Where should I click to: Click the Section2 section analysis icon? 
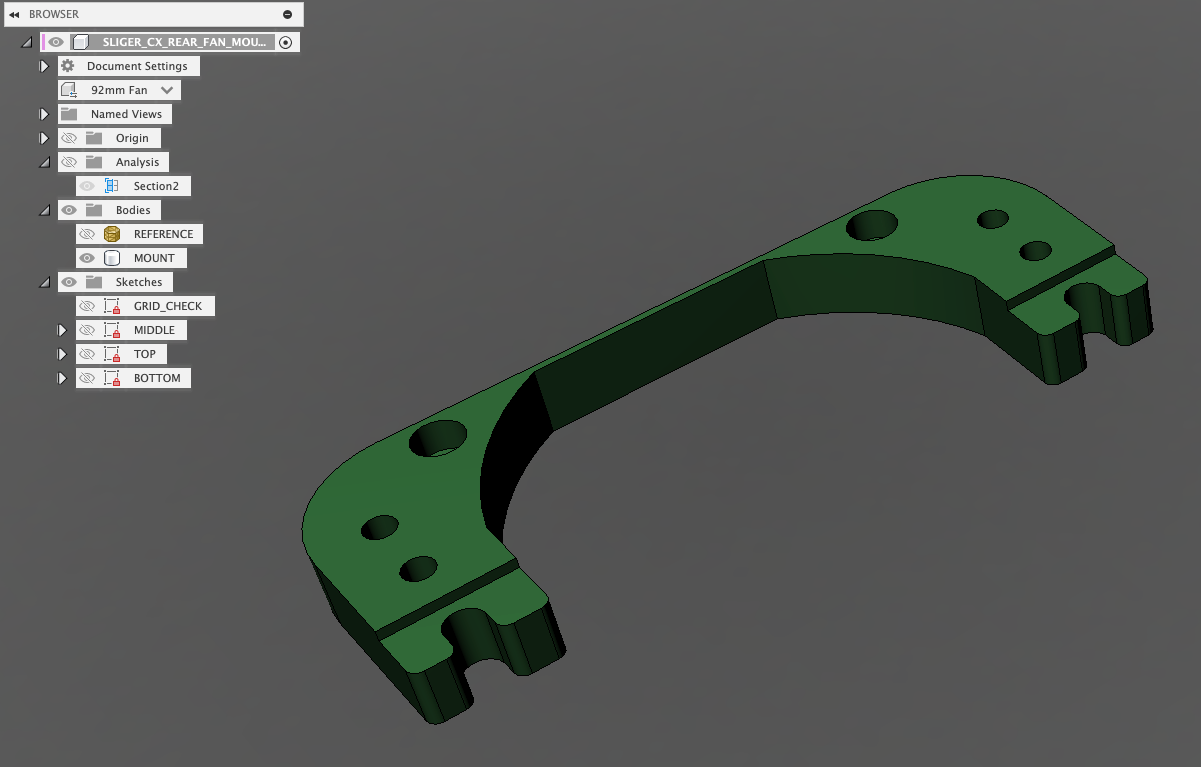click(x=112, y=186)
